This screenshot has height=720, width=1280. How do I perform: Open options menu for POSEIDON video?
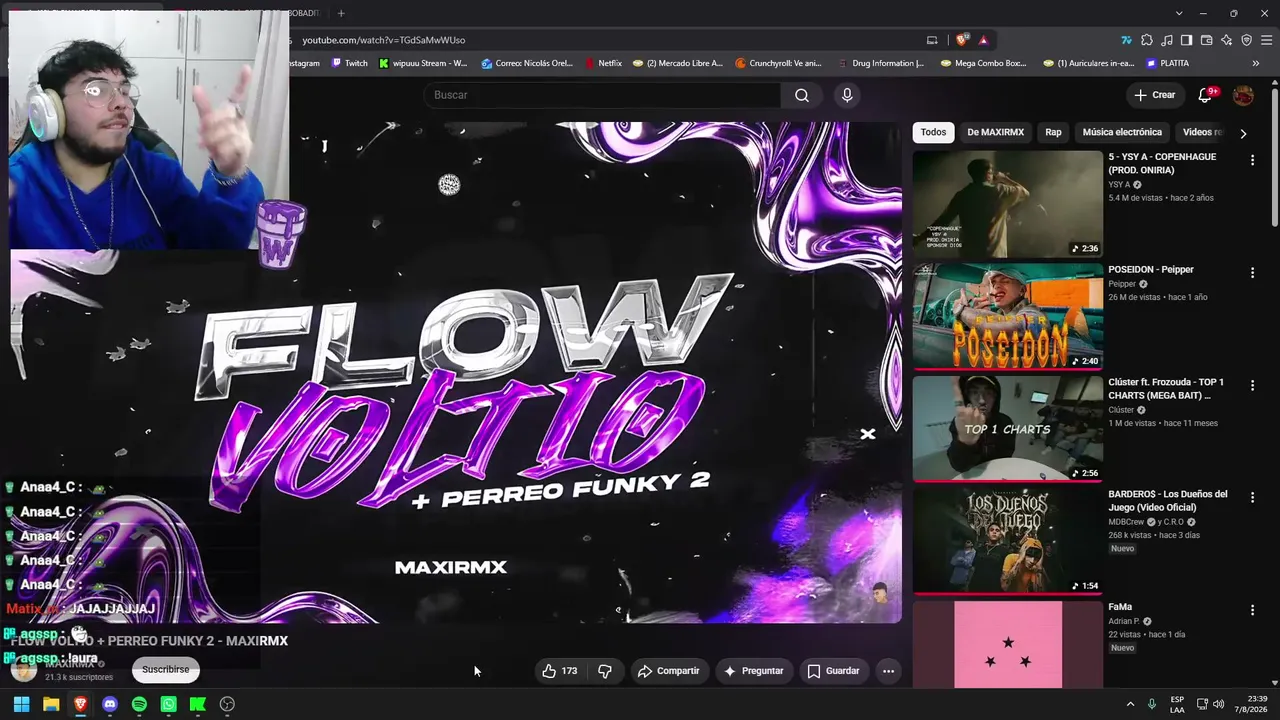pyautogui.click(x=1252, y=272)
